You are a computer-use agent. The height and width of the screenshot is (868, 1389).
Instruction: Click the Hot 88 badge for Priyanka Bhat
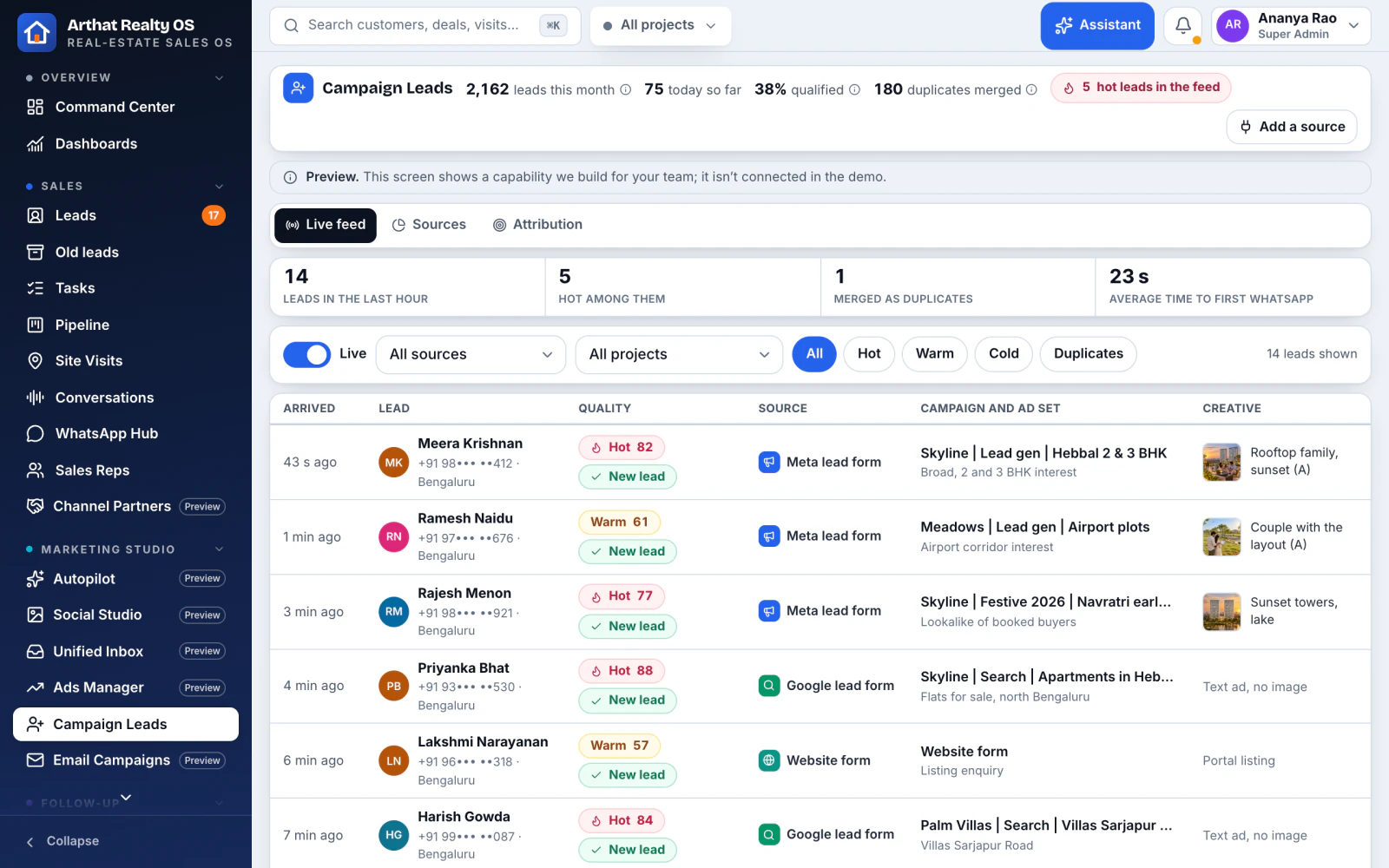[x=622, y=671]
